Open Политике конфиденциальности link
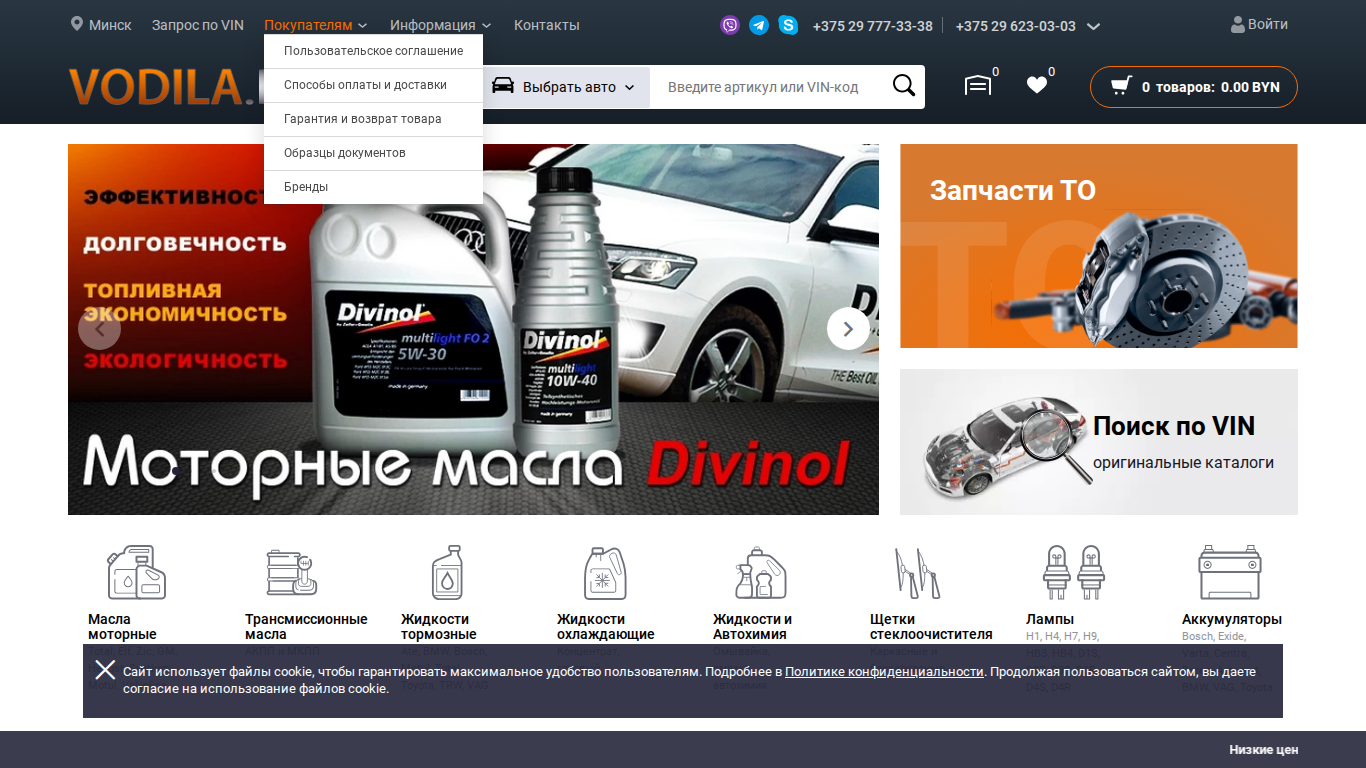 pos(884,672)
